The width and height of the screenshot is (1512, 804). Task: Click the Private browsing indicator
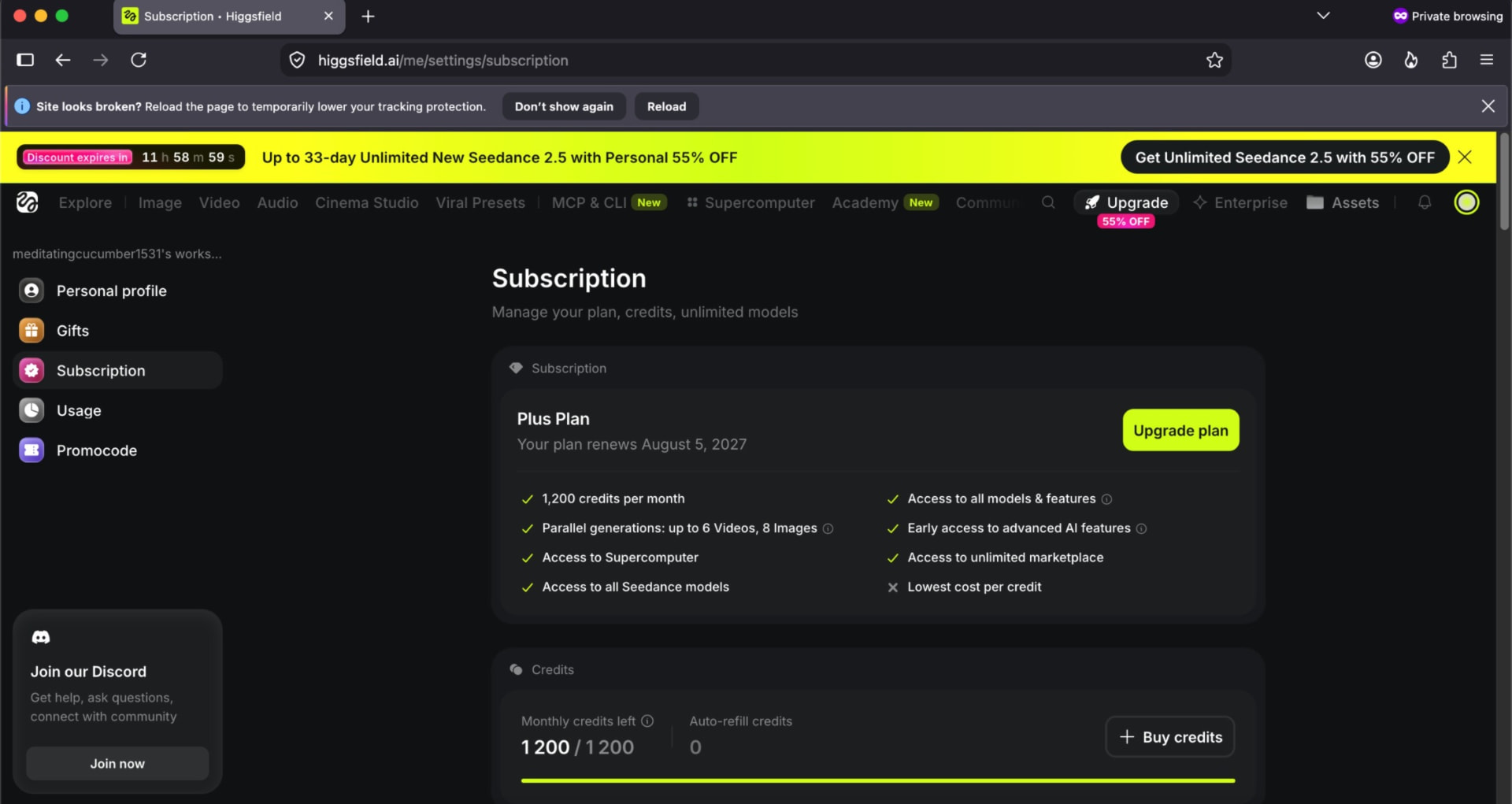tap(1447, 16)
